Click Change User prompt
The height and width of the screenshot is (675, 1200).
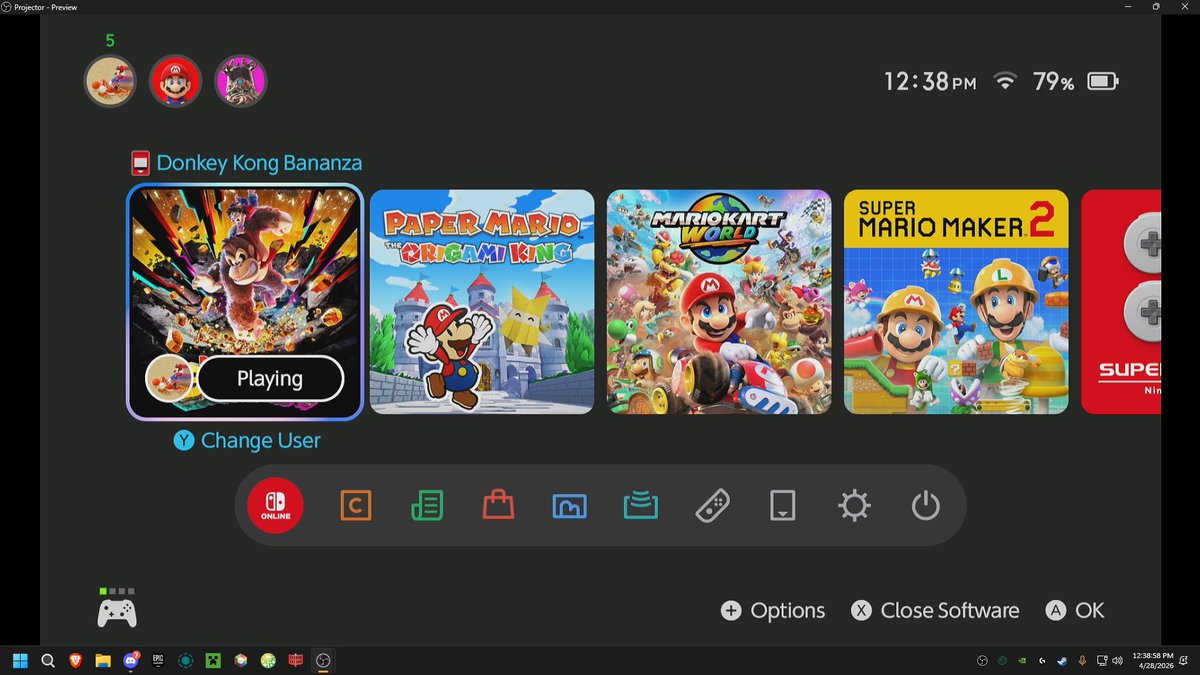(247, 440)
